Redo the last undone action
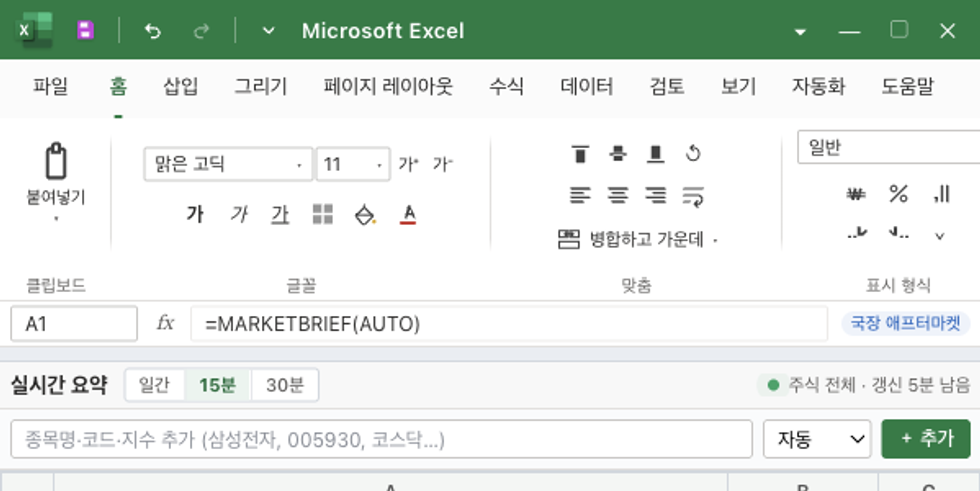The width and height of the screenshot is (980, 491). coord(201,31)
